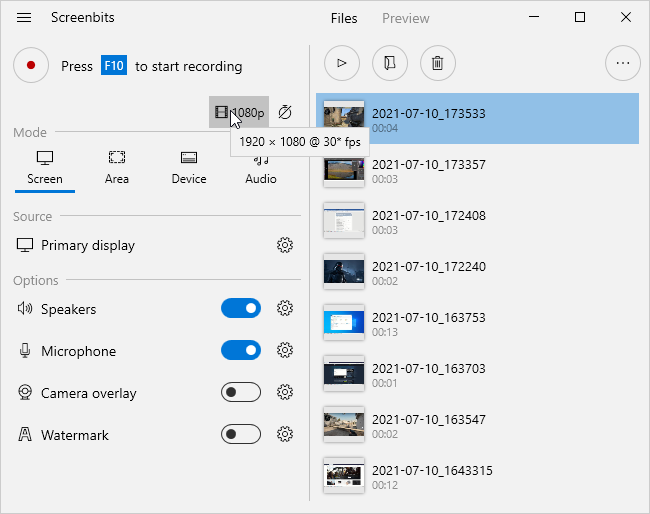
Task: Click thumbnail of 2021-07-10_163753 recording
Action: [x=344, y=322]
